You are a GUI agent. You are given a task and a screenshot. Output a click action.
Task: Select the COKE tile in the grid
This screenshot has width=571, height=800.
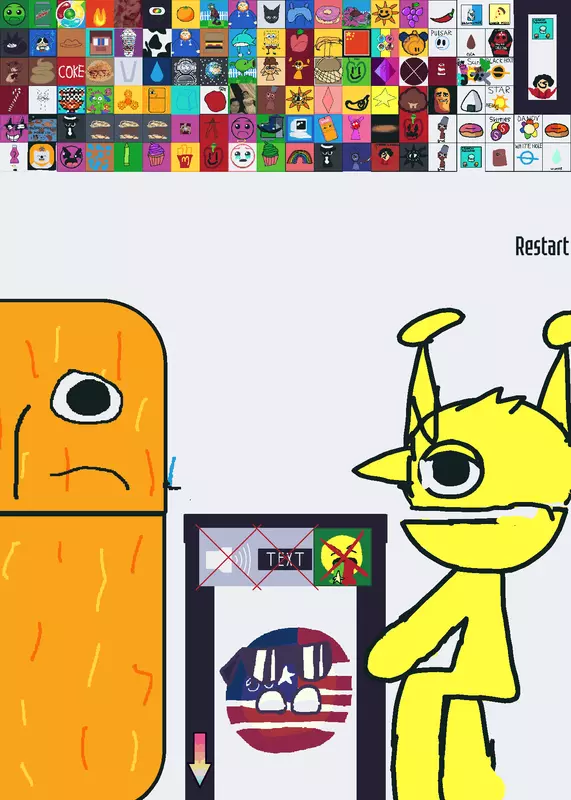pyautogui.click(x=71, y=71)
